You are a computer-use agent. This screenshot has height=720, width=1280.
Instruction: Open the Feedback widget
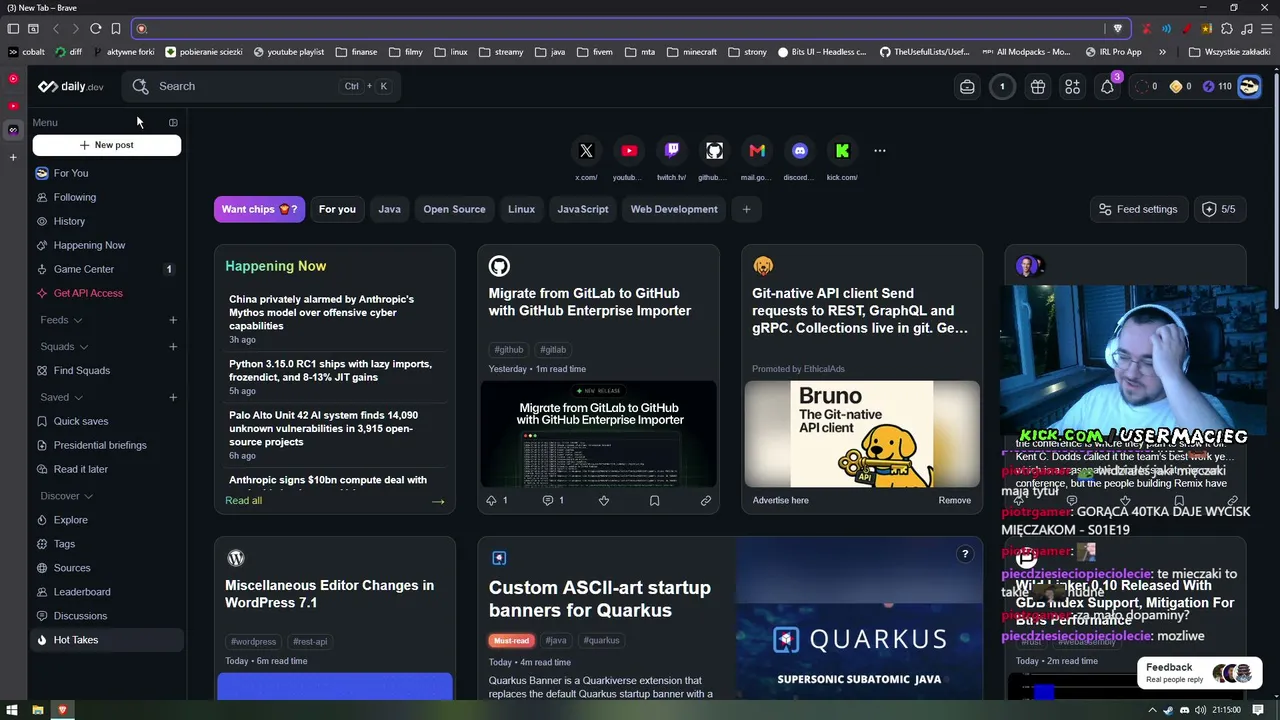1199,673
